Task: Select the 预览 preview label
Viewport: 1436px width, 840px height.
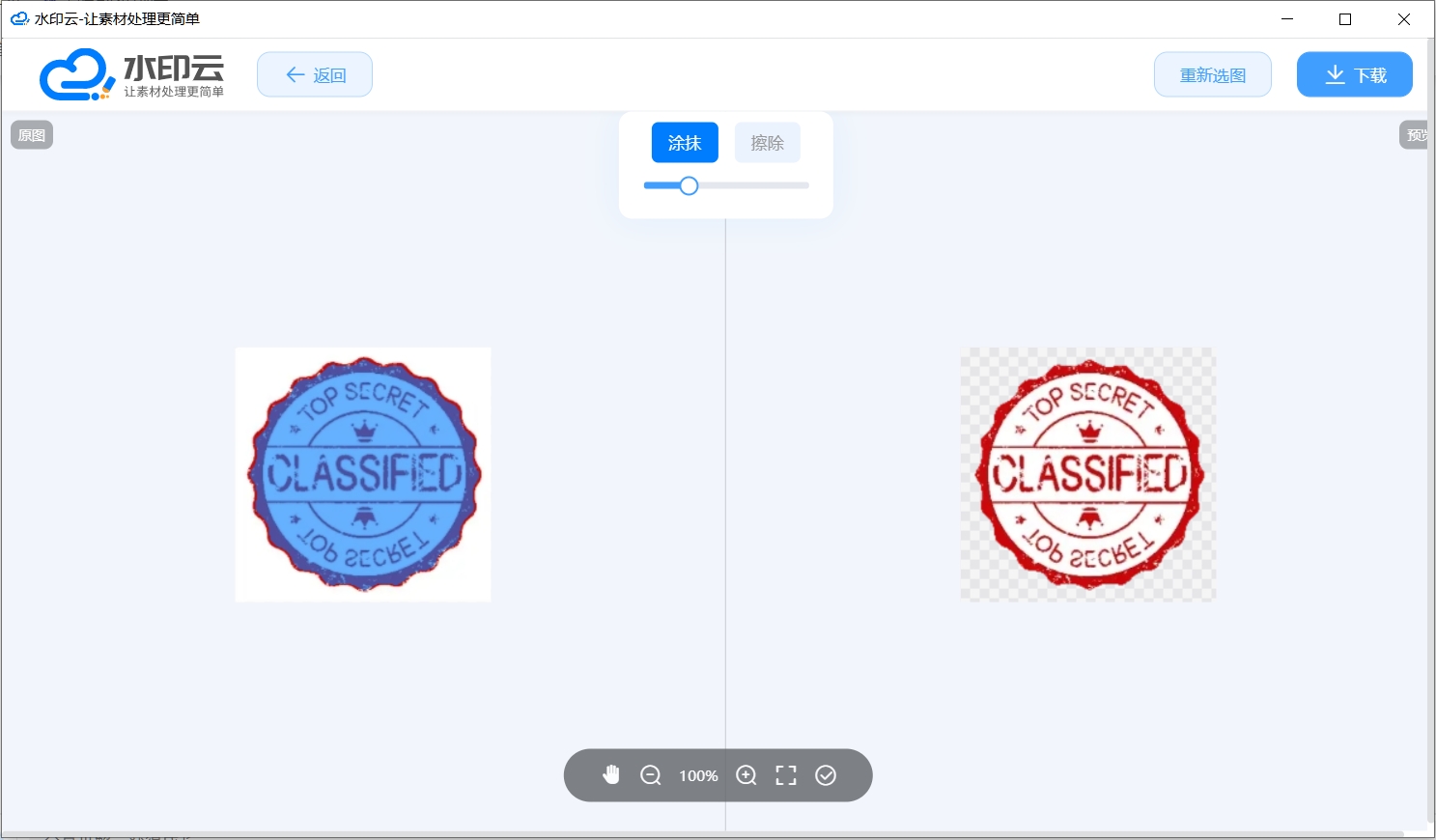Action: (x=1415, y=135)
